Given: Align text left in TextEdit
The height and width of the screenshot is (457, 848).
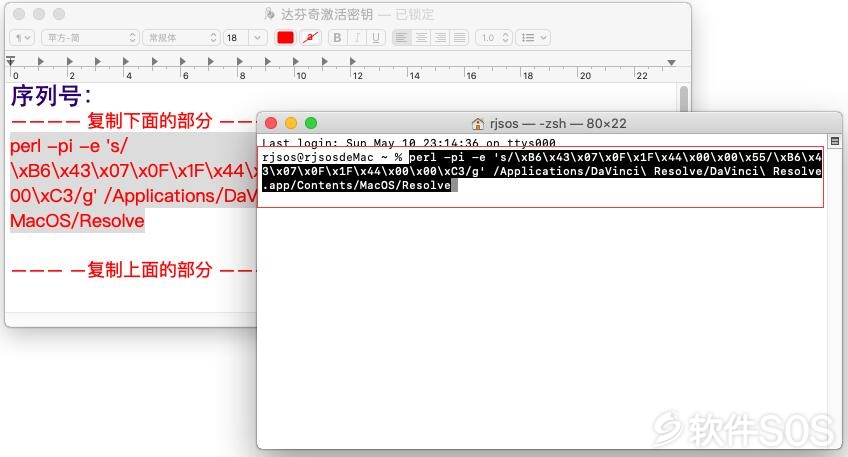Looking at the screenshot, I should 401,37.
